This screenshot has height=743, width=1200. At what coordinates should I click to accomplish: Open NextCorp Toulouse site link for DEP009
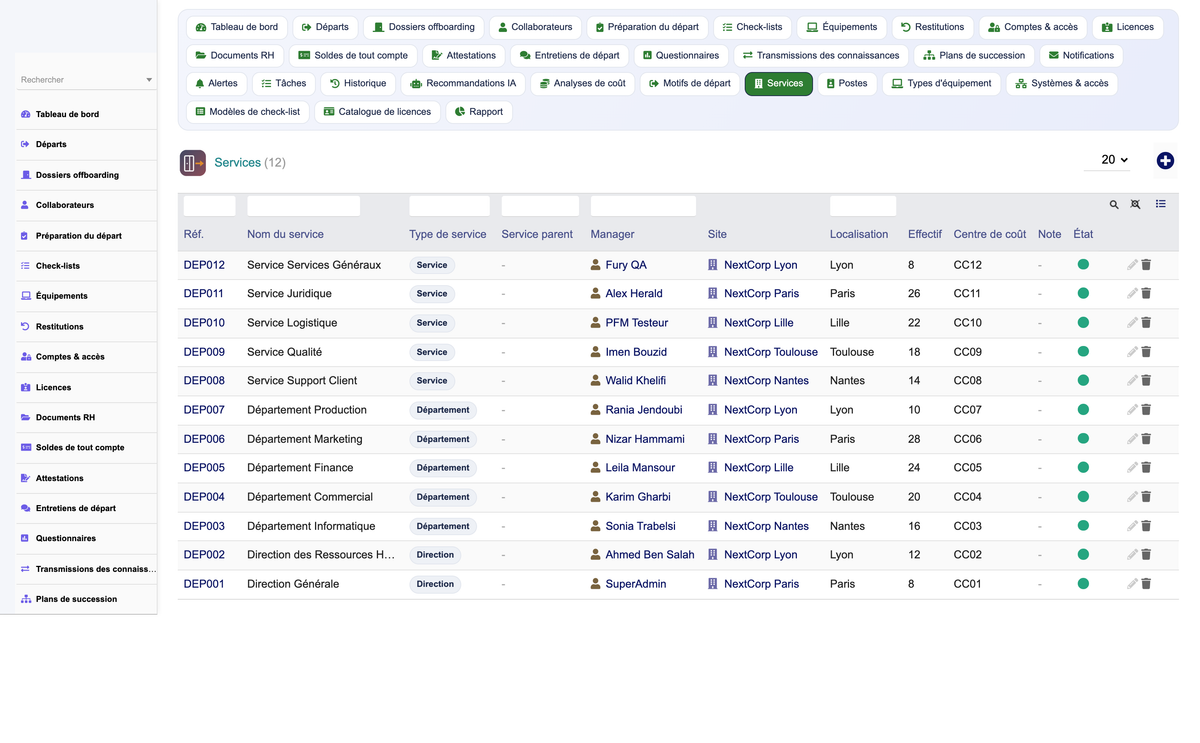[x=771, y=352]
